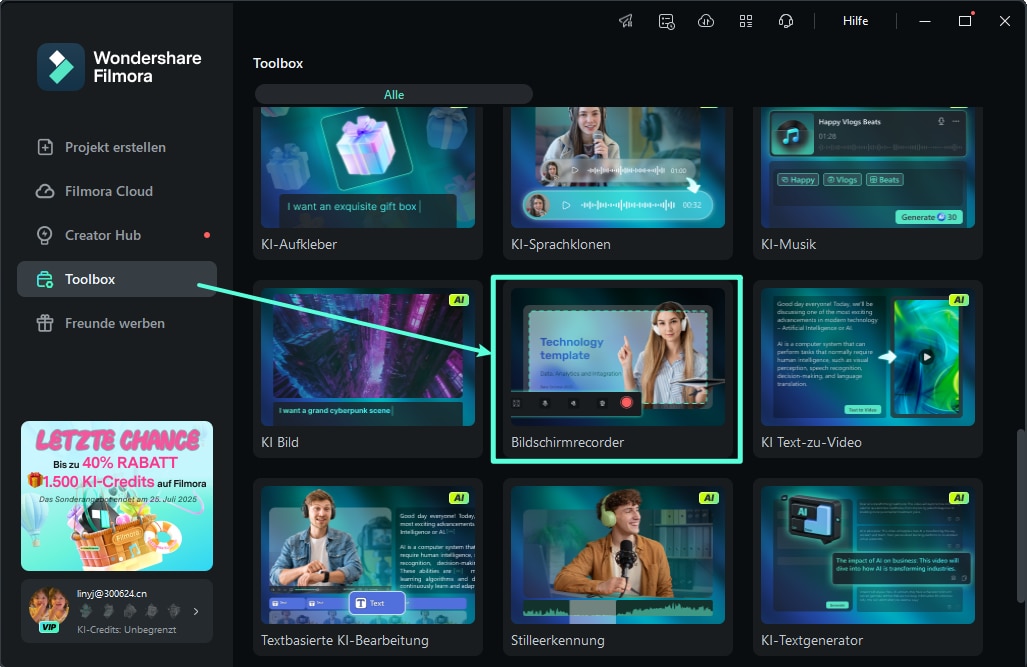This screenshot has height=667, width=1027.
Task: Launch the Bildschirmrecorder tool
Action: pyautogui.click(x=618, y=369)
